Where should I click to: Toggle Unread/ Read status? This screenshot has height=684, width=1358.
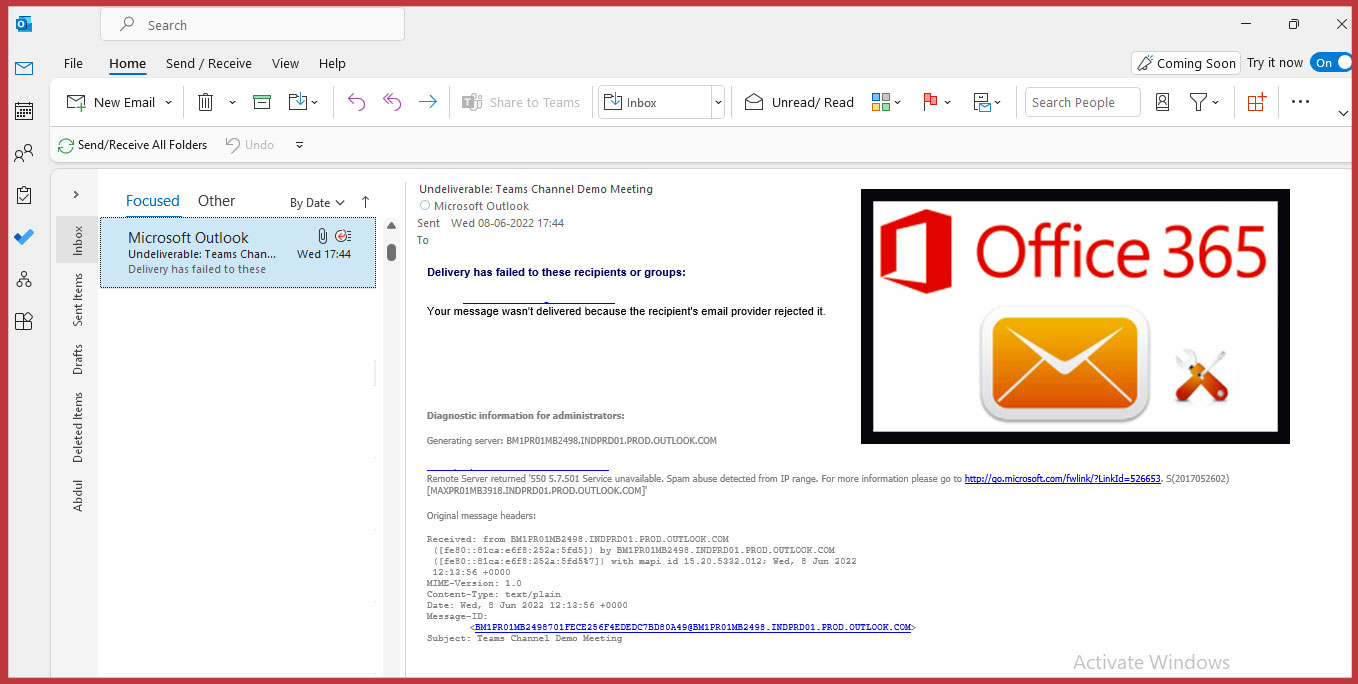pyautogui.click(x=799, y=102)
